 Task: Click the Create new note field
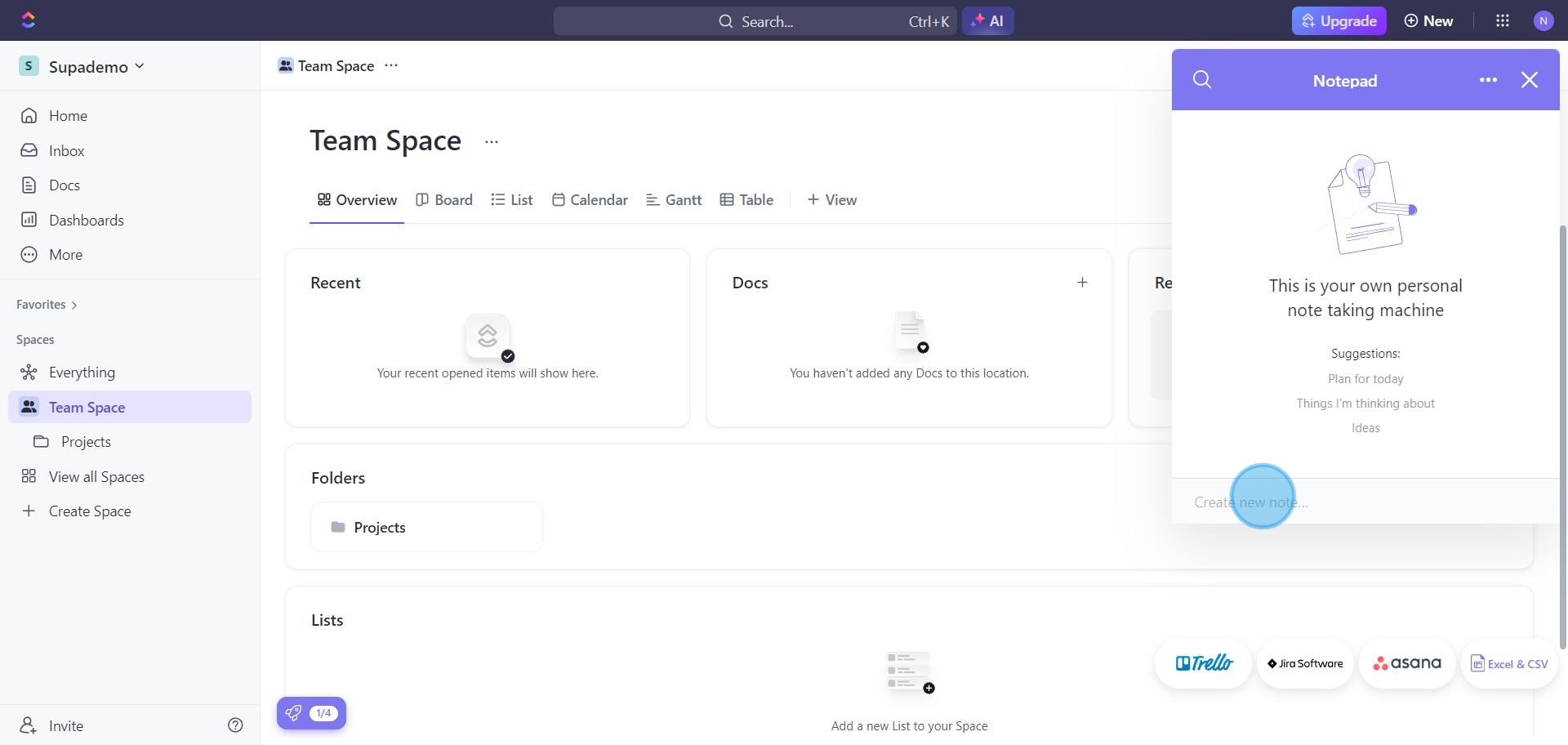[x=1365, y=502]
